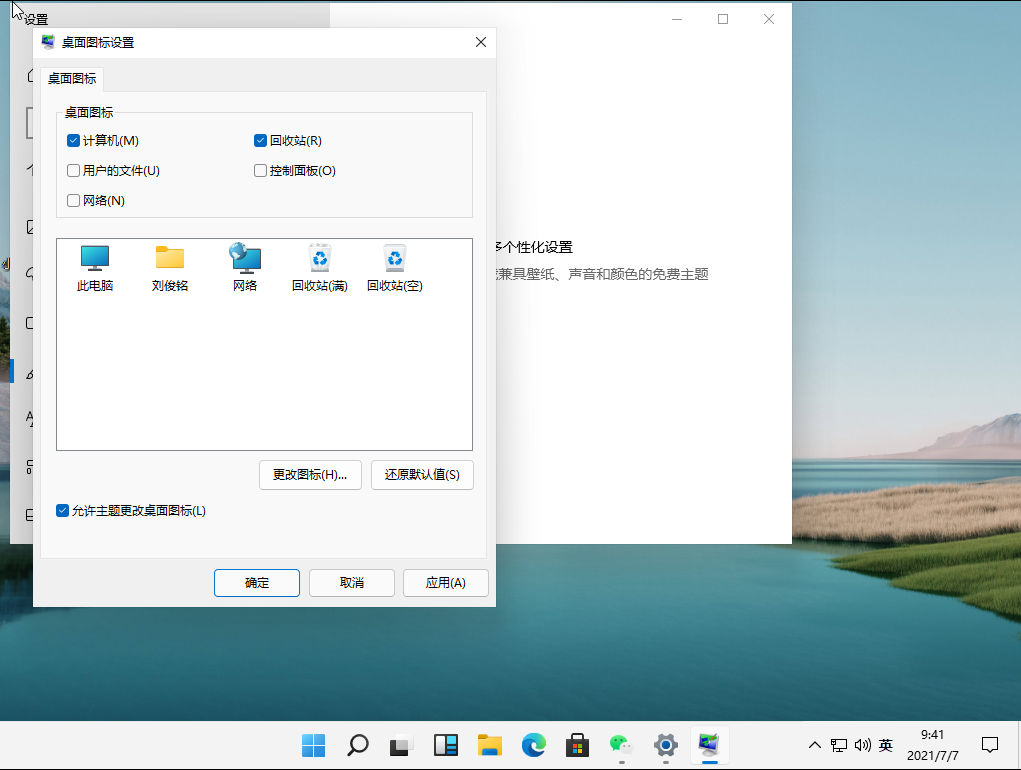Disable 允许主题更改桌面图标(L)
Viewport: 1021px width, 770px height.
coord(62,510)
